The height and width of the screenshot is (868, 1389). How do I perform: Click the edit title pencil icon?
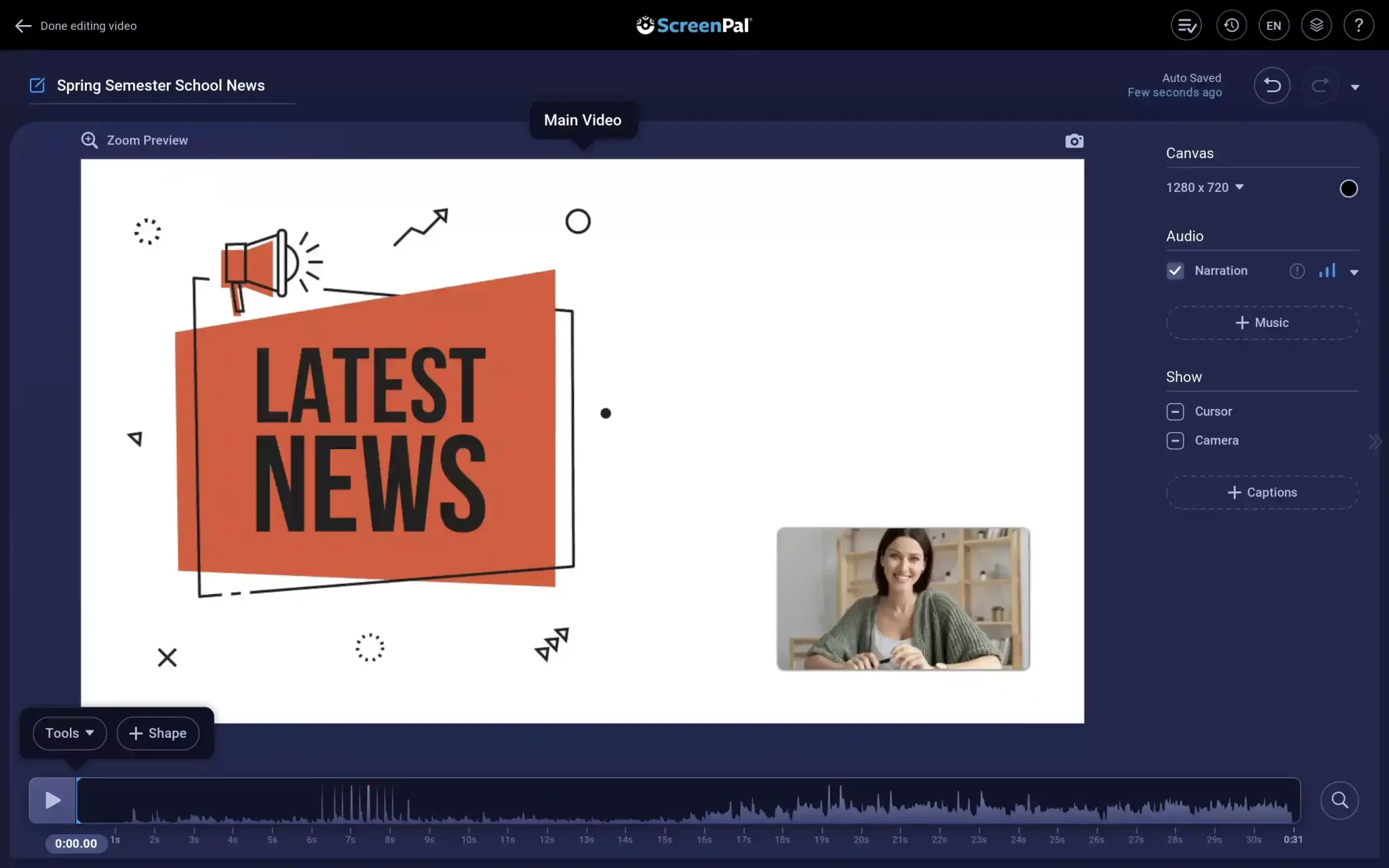(37, 85)
